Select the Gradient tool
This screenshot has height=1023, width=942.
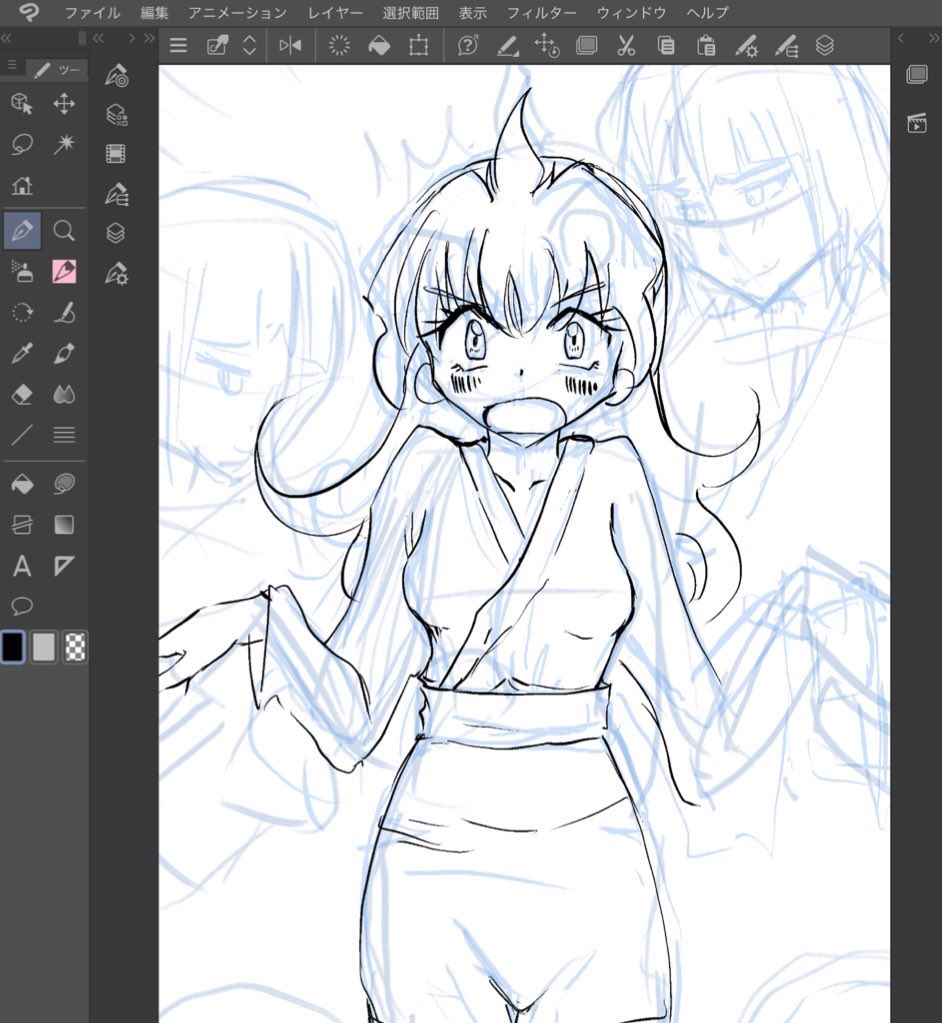tap(64, 525)
